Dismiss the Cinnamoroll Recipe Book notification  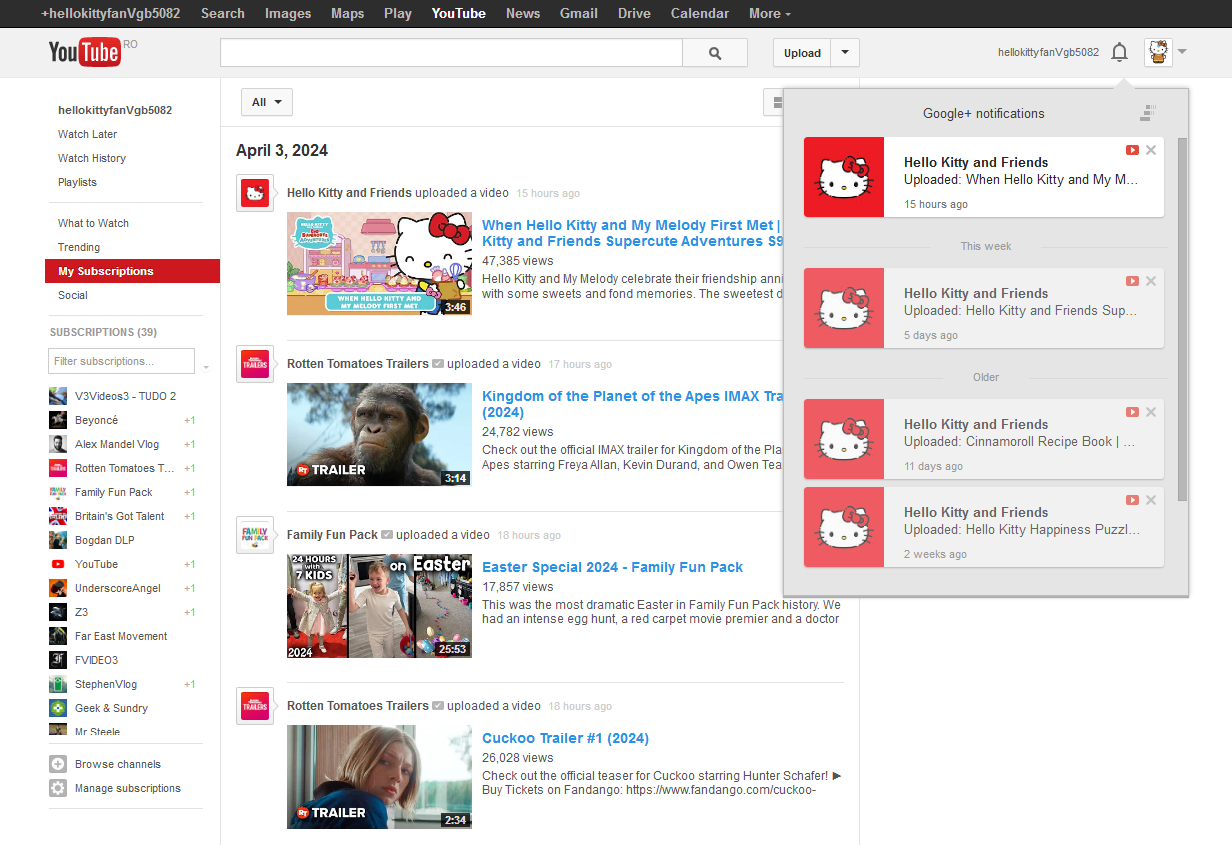pyautogui.click(x=1151, y=412)
